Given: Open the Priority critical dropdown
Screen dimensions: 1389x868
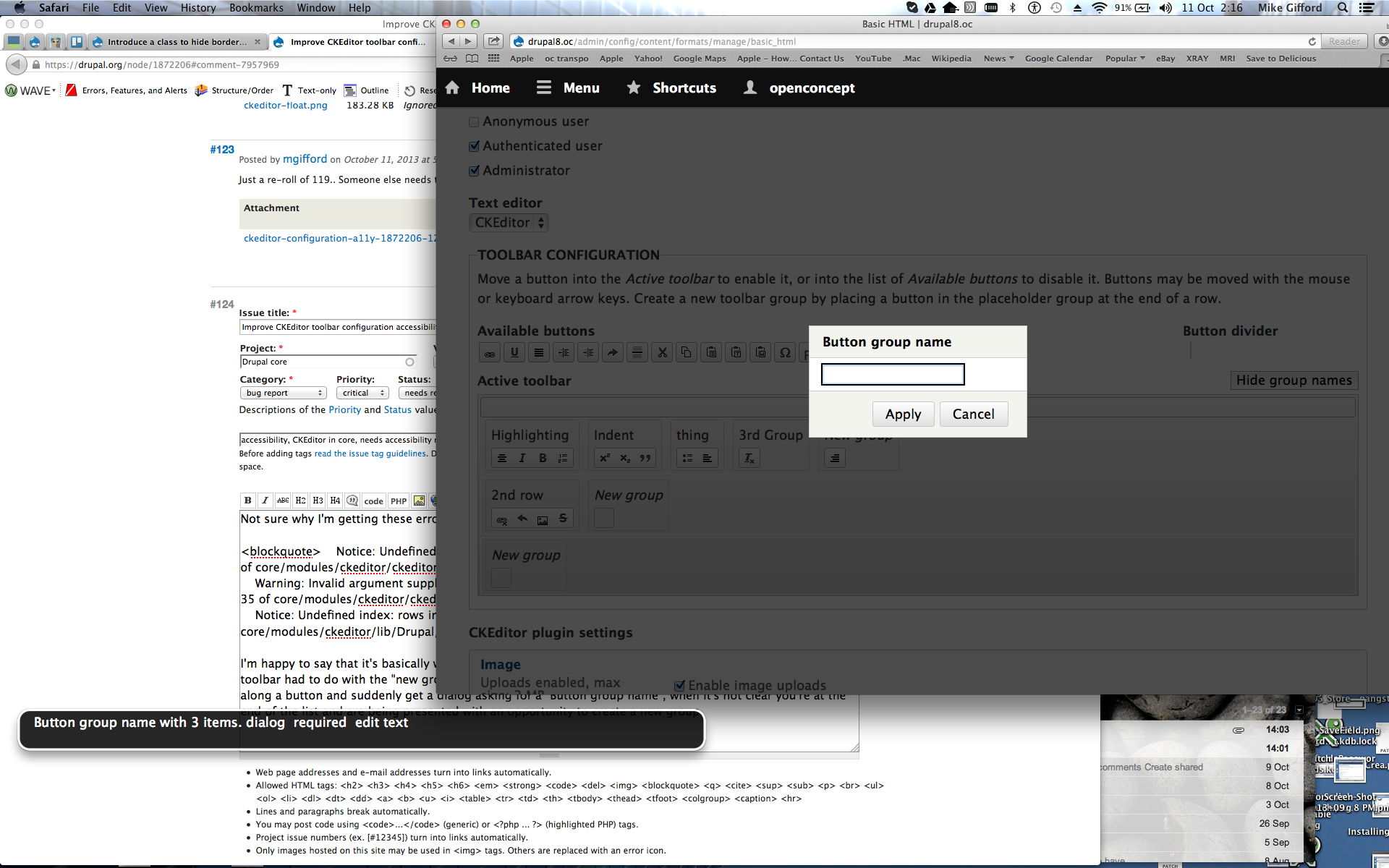Looking at the screenshot, I should [362, 393].
